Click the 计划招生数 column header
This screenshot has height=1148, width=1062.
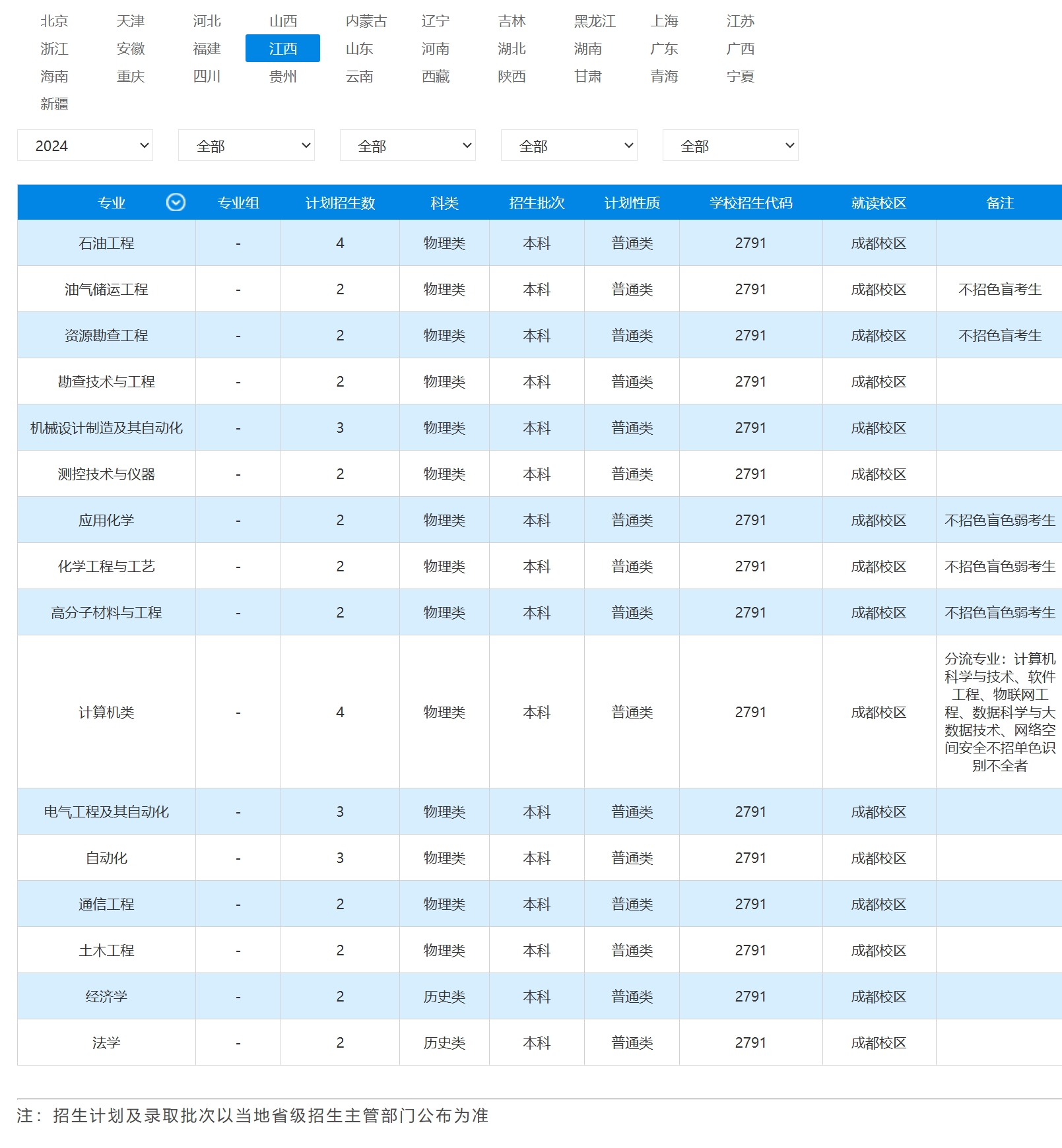tap(340, 203)
